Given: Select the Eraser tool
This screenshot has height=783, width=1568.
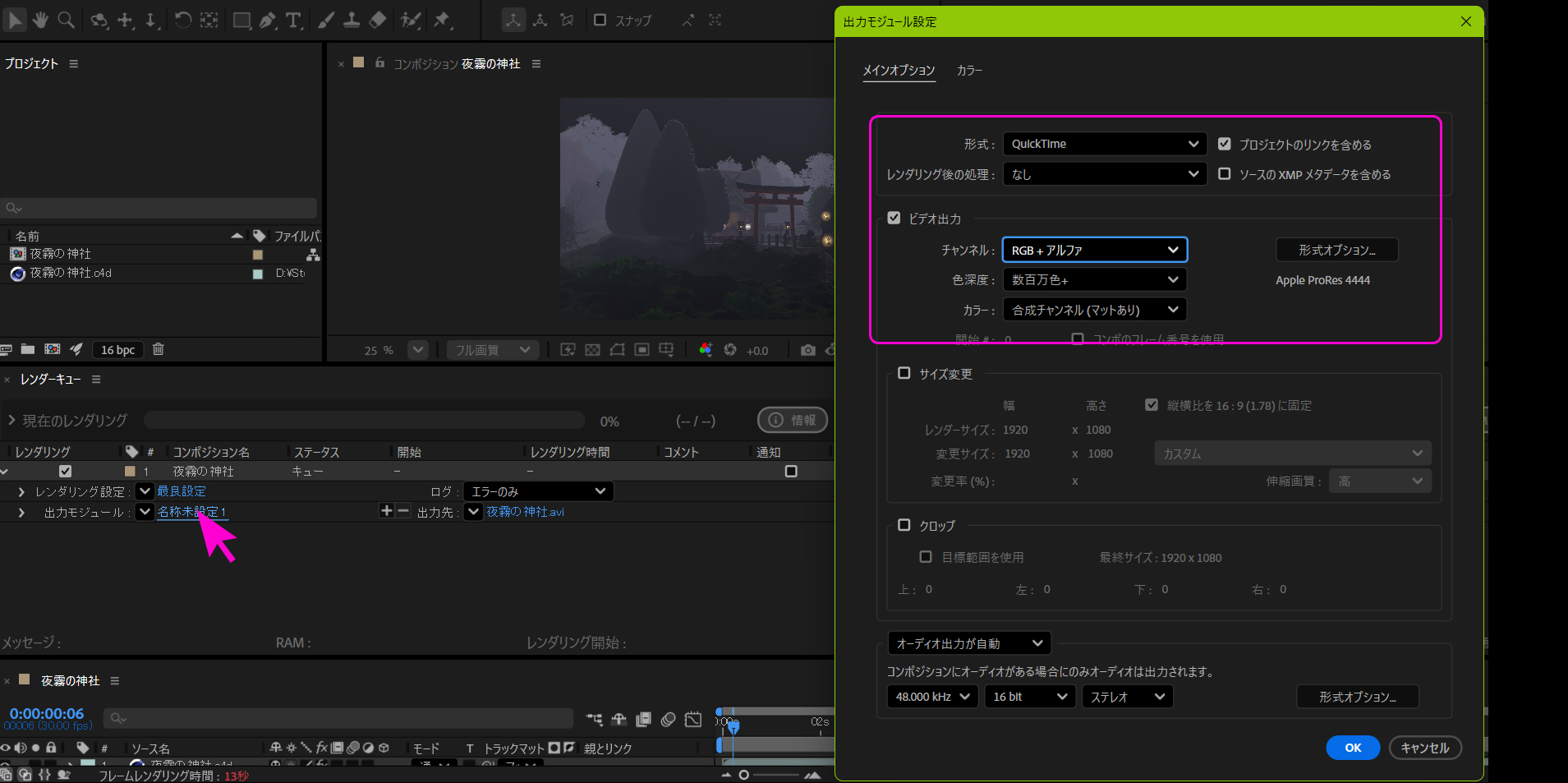Looking at the screenshot, I should [x=378, y=21].
